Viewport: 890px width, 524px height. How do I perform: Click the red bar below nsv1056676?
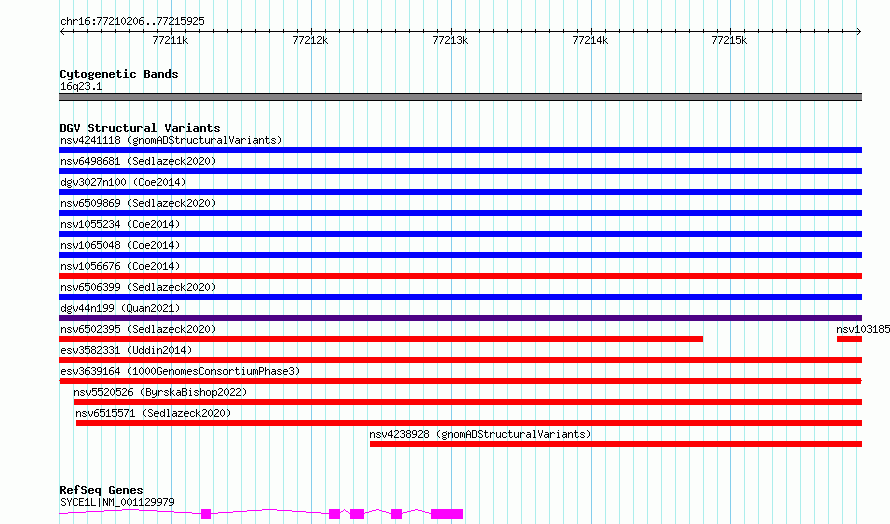click(460, 276)
